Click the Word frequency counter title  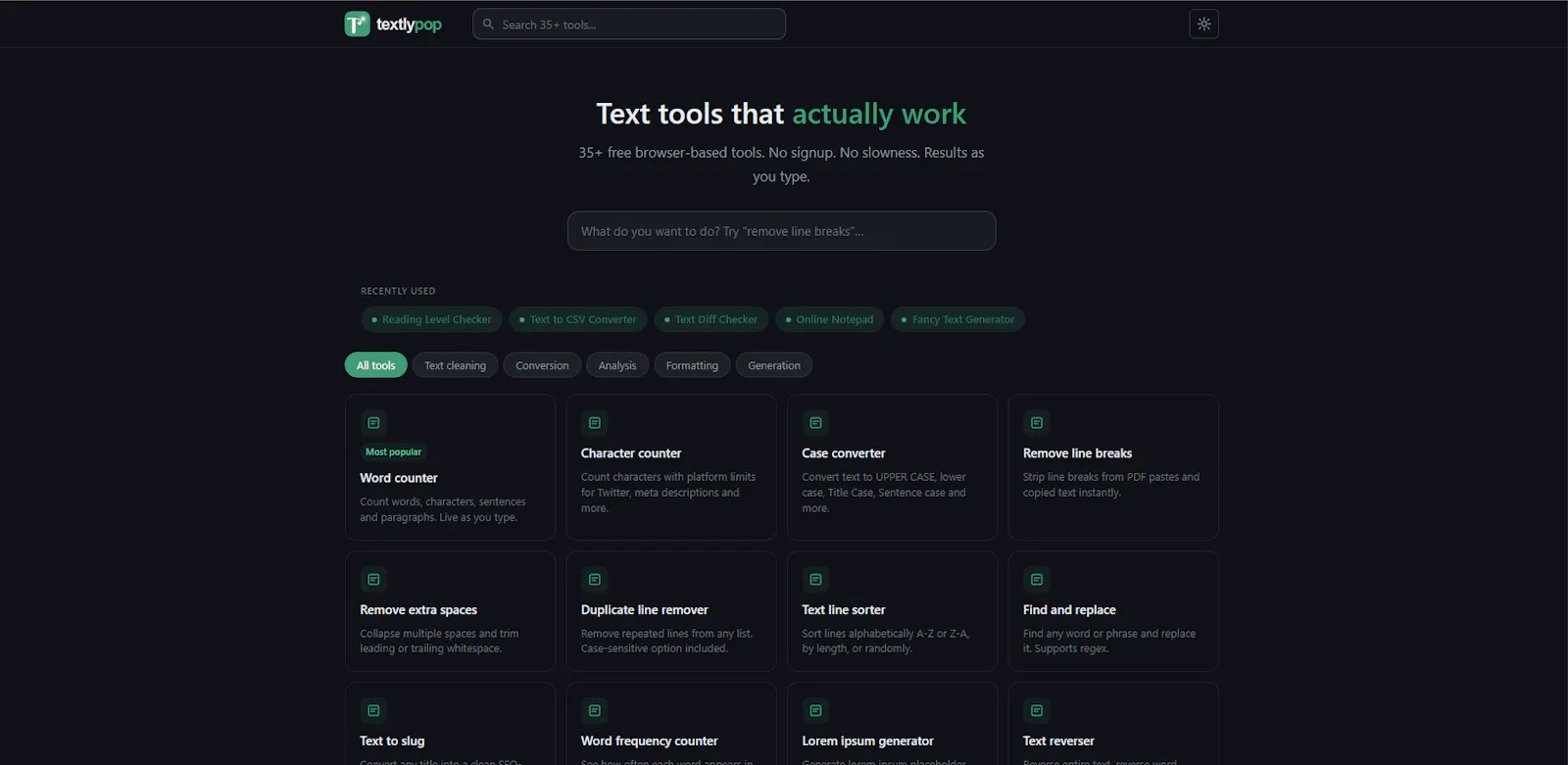click(650, 741)
